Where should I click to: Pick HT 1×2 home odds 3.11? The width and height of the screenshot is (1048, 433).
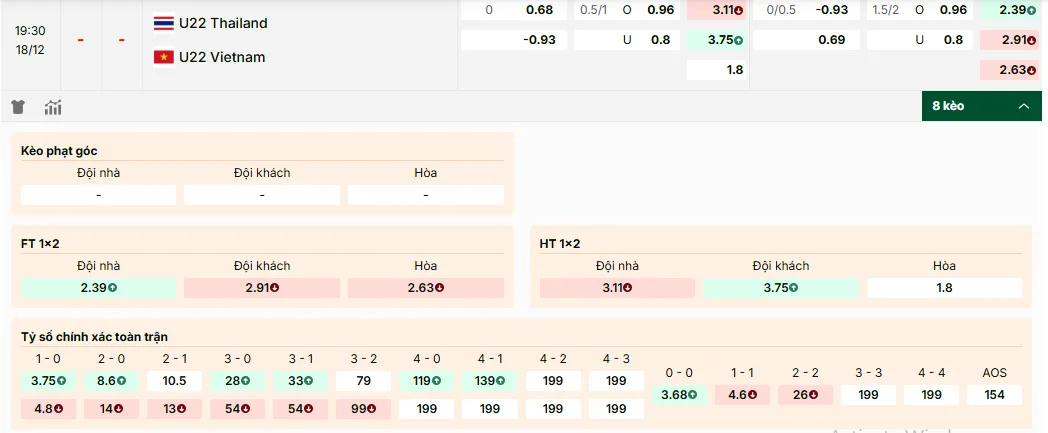[x=617, y=288]
